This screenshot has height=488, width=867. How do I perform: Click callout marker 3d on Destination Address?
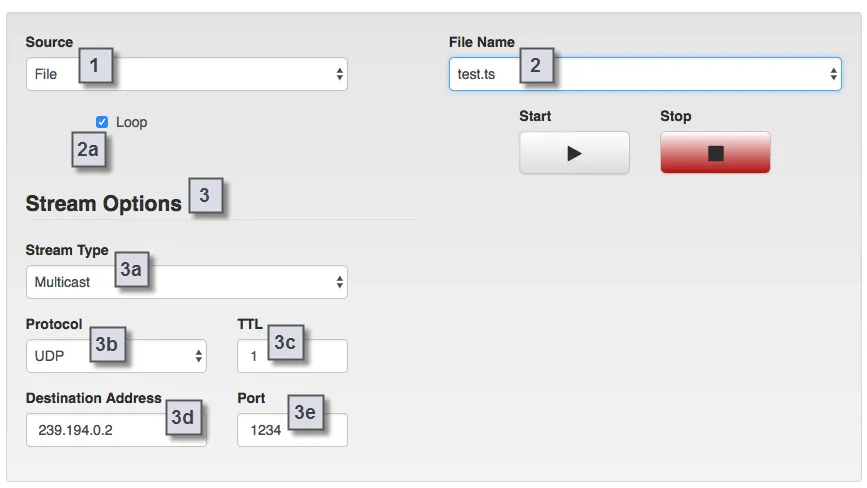click(x=183, y=417)
